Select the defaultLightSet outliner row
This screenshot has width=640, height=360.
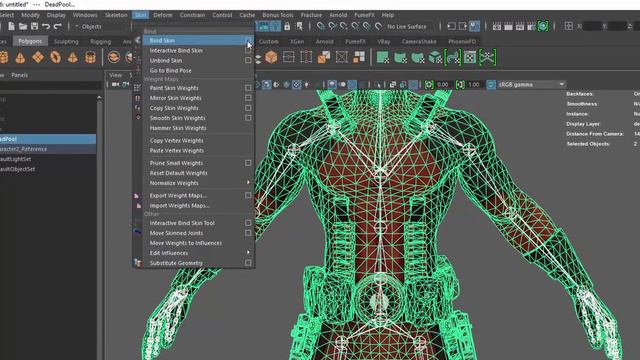coord(48,159)
